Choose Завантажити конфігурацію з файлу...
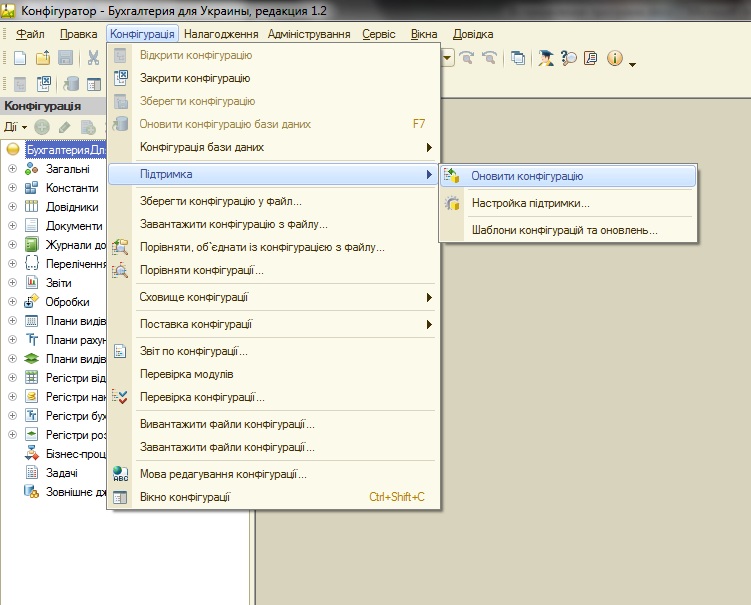Viewport: 751px width, 605px height. (x=273, y=224)
